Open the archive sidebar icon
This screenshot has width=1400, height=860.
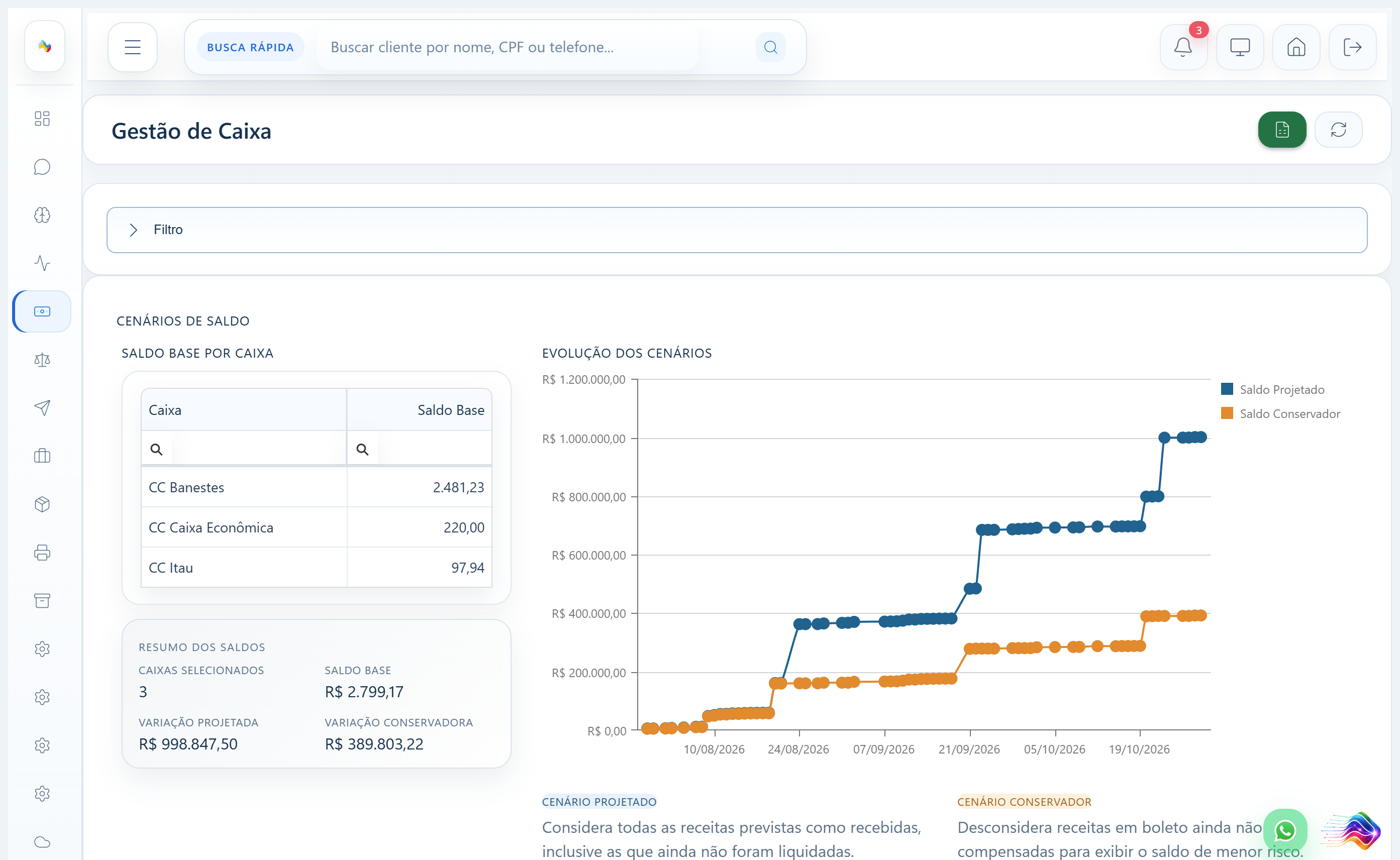coord(42,601)
